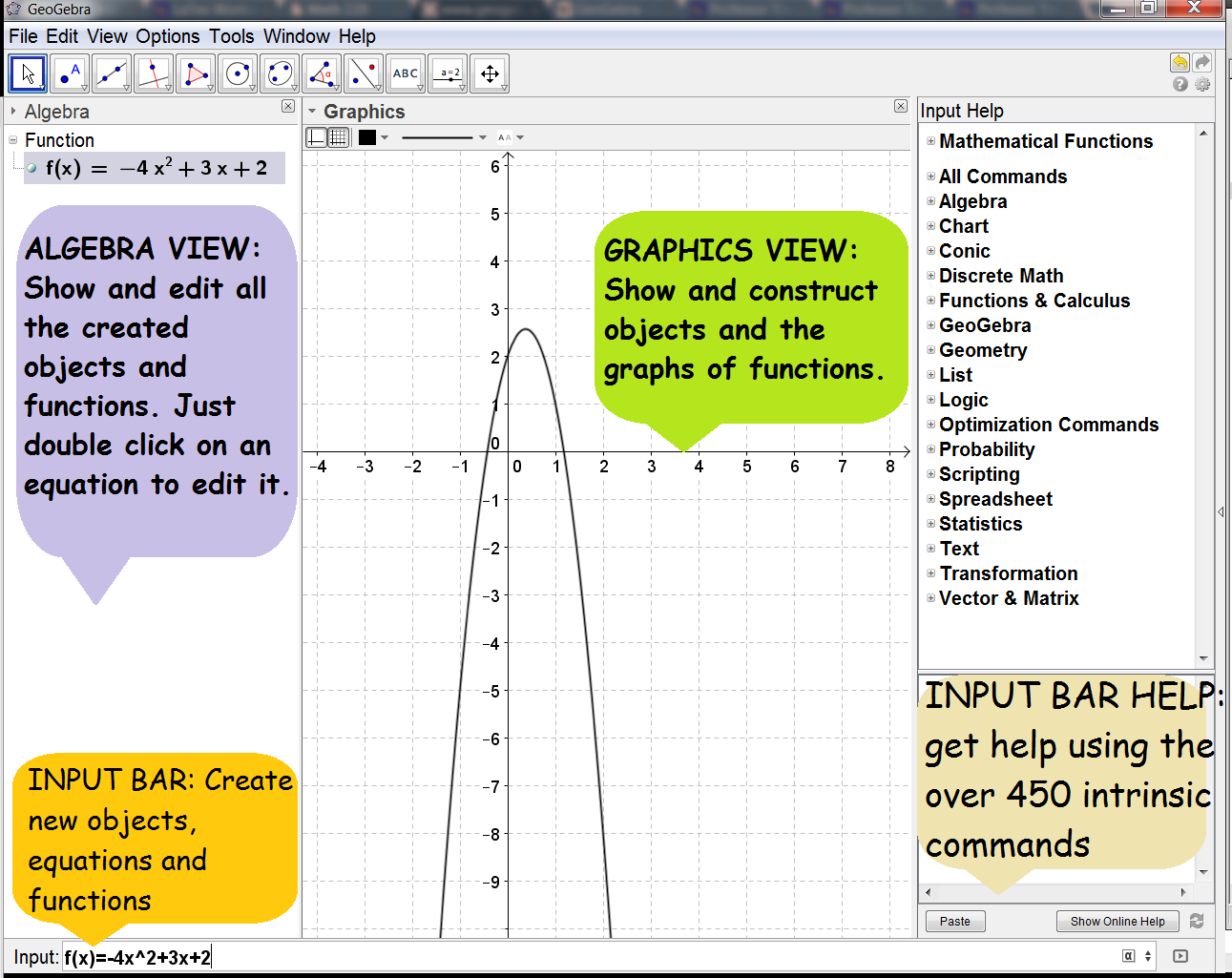Select the Chart command category
The image size is (1232, 978).
coord(964,226)
